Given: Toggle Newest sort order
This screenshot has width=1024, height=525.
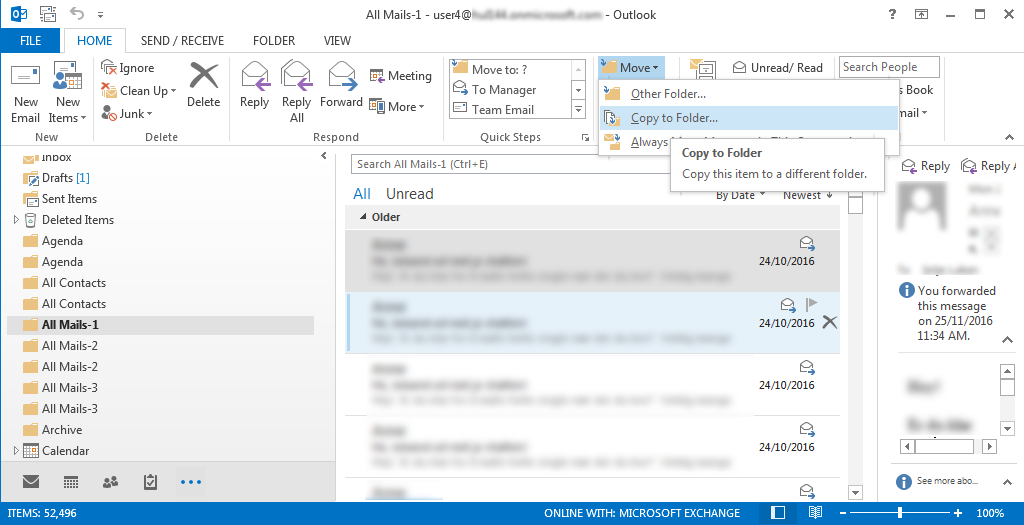Looking at the screenshot, I should [x=807, y=195].
